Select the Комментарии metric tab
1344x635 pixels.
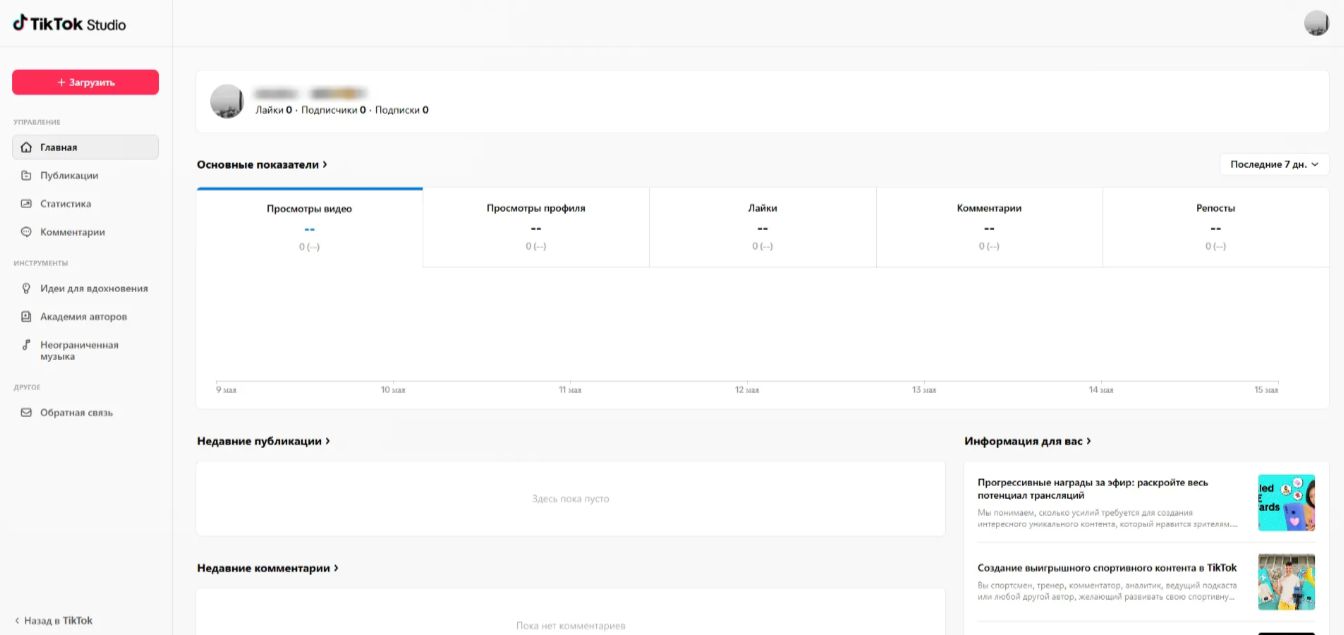[989, 228]
